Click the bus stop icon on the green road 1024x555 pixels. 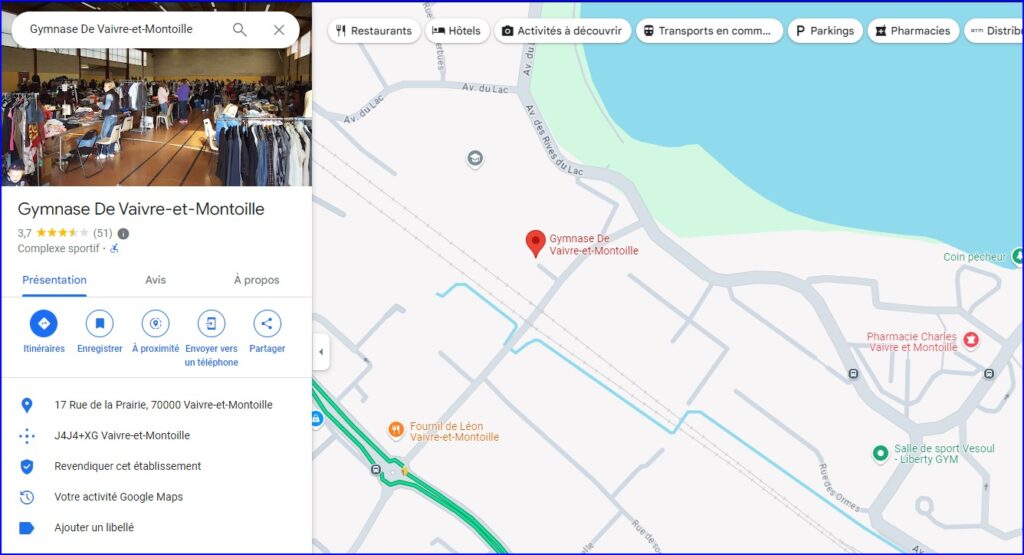(376, 469)
